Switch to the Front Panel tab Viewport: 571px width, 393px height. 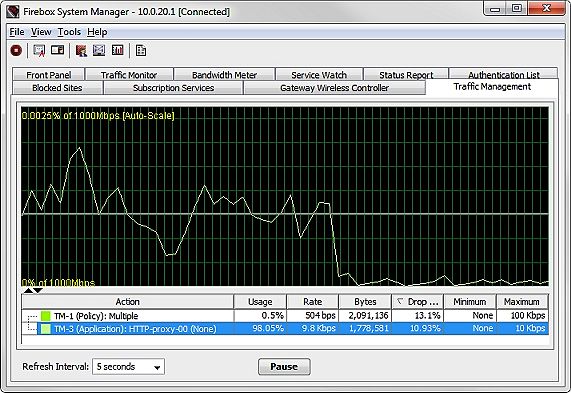[48, 74]
